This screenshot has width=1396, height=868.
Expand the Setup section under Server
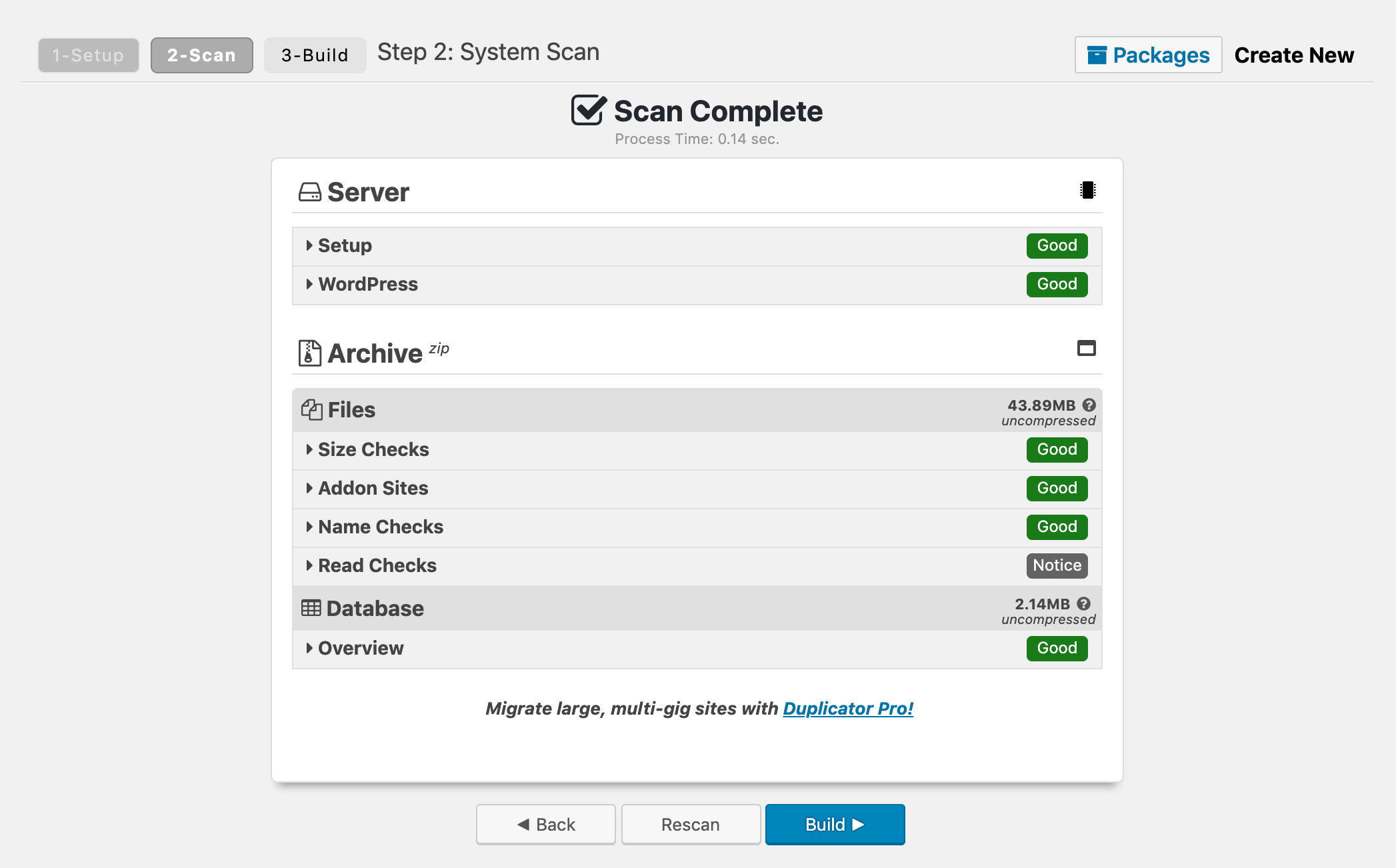pos(345,245)
